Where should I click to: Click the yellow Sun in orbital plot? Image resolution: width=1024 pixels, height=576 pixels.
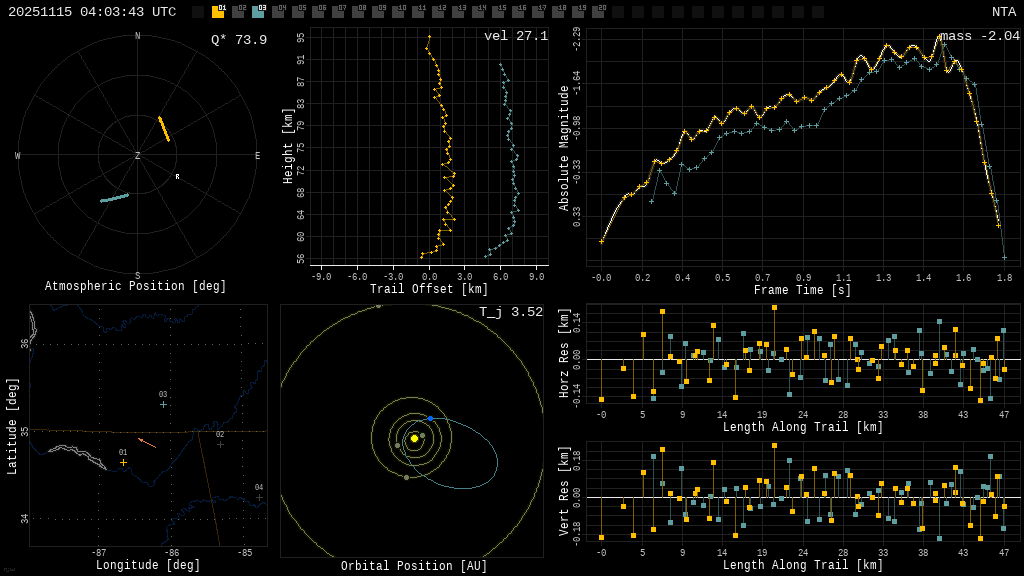pyautogui.click(x=414, y=438)
